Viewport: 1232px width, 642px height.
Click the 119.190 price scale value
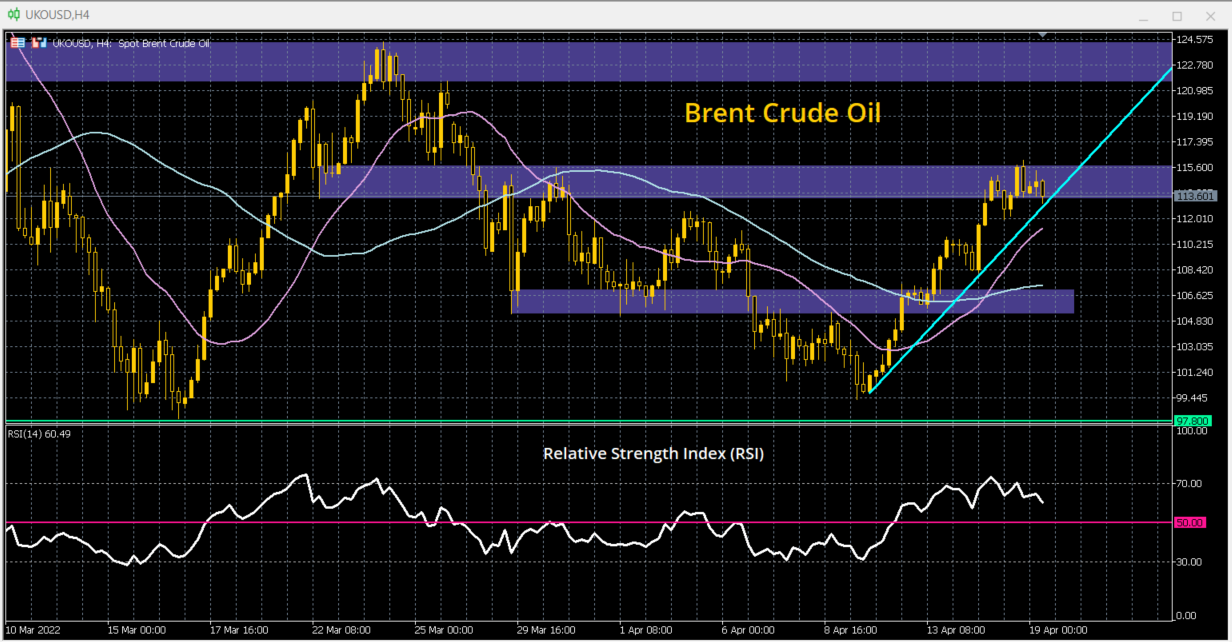[x=1196, y=116]
